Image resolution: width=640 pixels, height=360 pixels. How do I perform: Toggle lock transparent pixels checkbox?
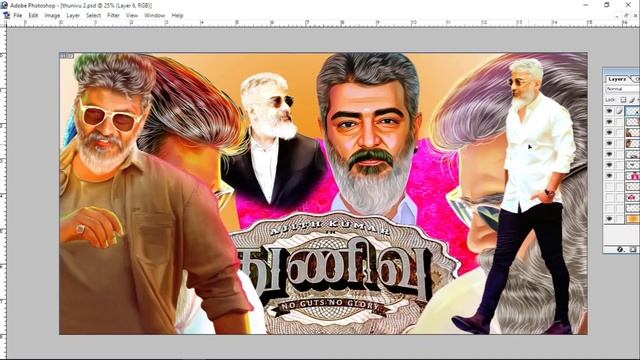(x=623, y=100)
